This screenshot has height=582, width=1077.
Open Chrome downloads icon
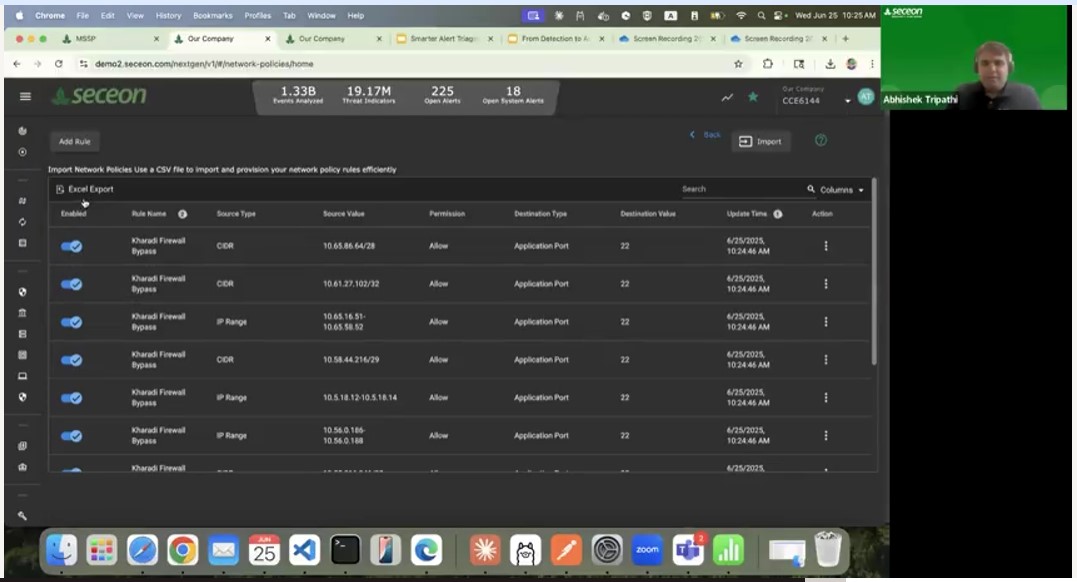tap(830, 64)
